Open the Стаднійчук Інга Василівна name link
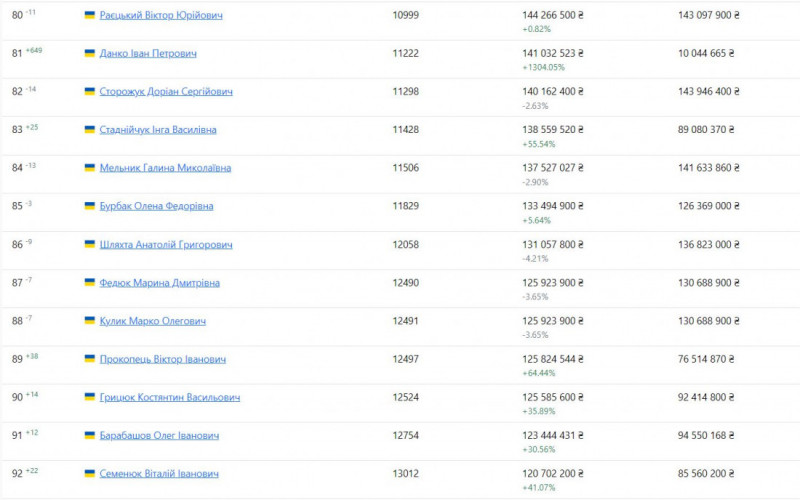 click(158, 130)
